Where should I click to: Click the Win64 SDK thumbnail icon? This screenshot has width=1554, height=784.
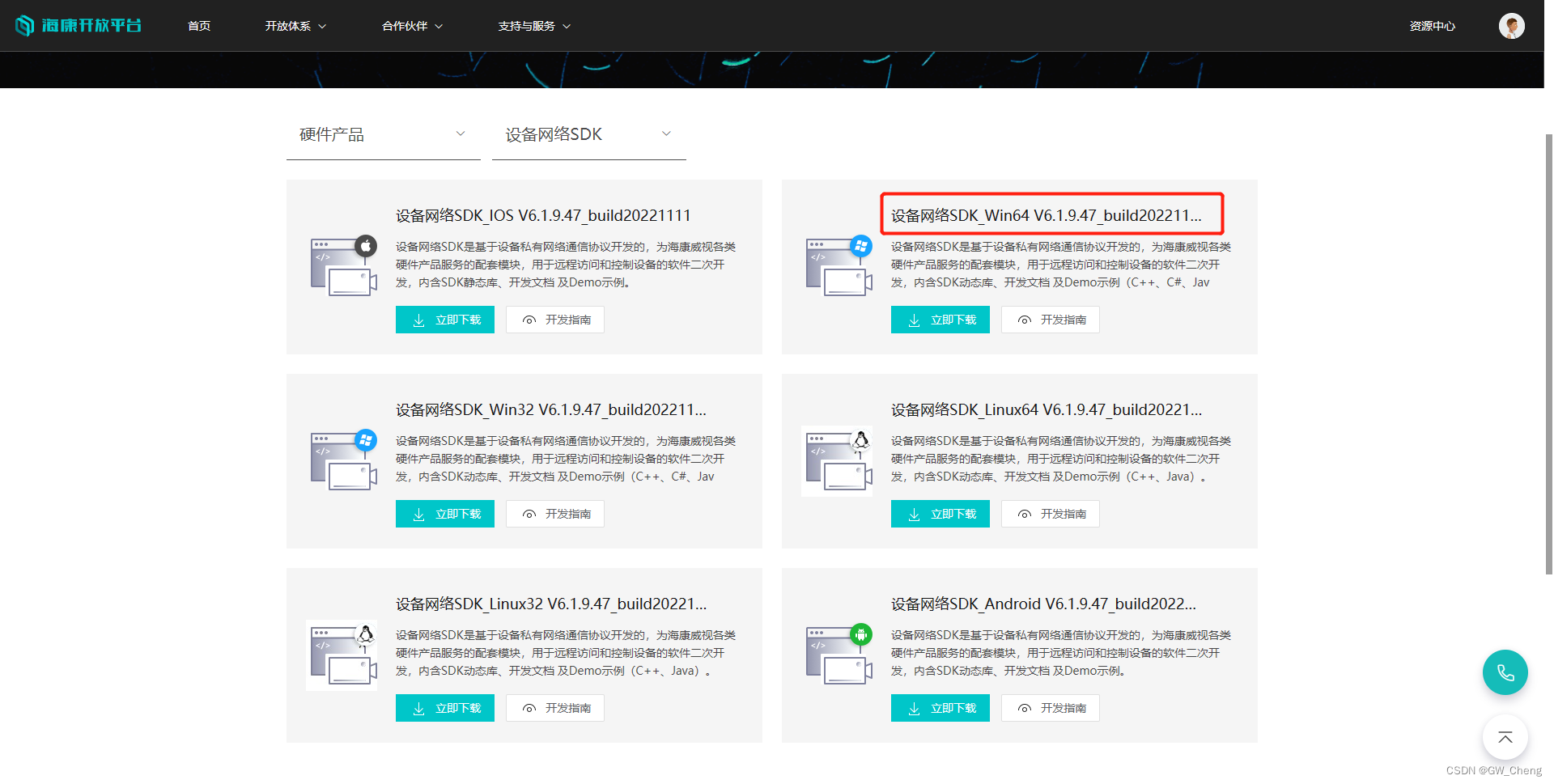839,266
